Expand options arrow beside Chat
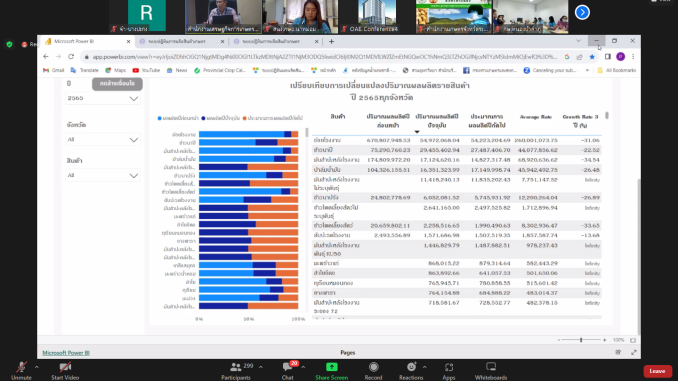 point(303,367)
